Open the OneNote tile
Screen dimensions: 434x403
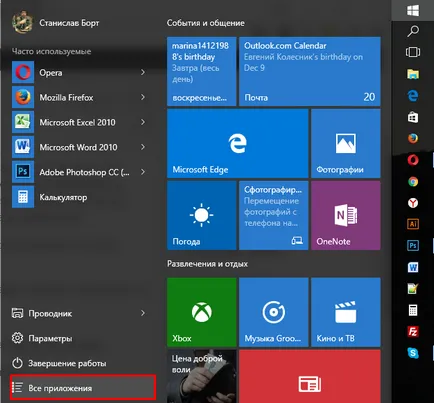tap(346, 215)
